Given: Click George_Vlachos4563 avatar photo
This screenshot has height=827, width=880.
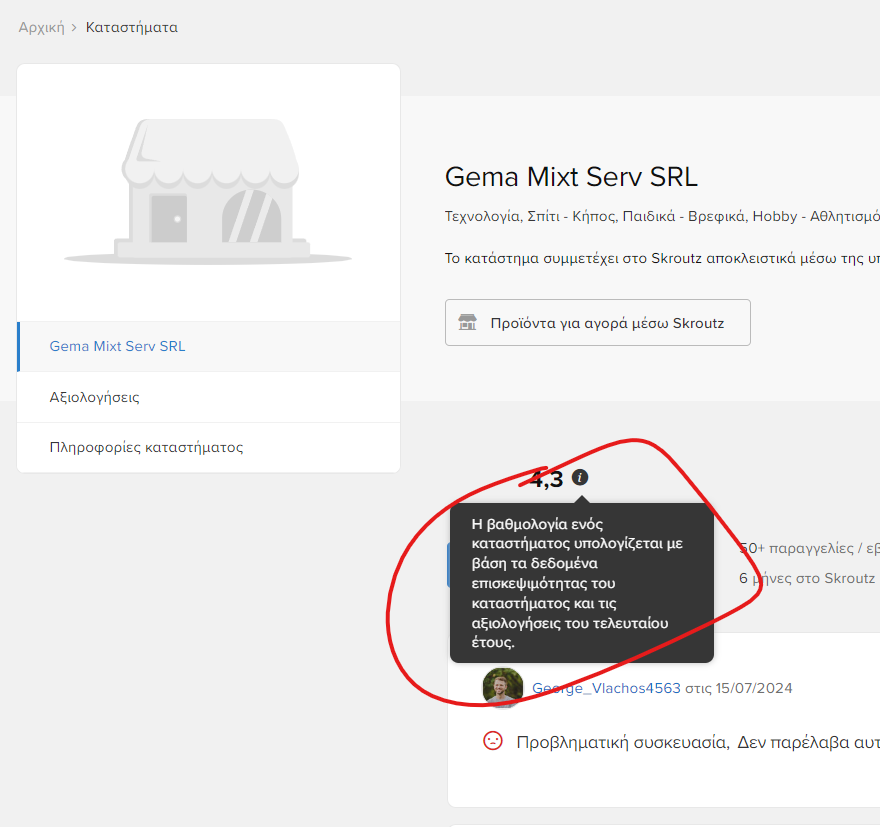Looking at the screenshot, I should (503, 688).
